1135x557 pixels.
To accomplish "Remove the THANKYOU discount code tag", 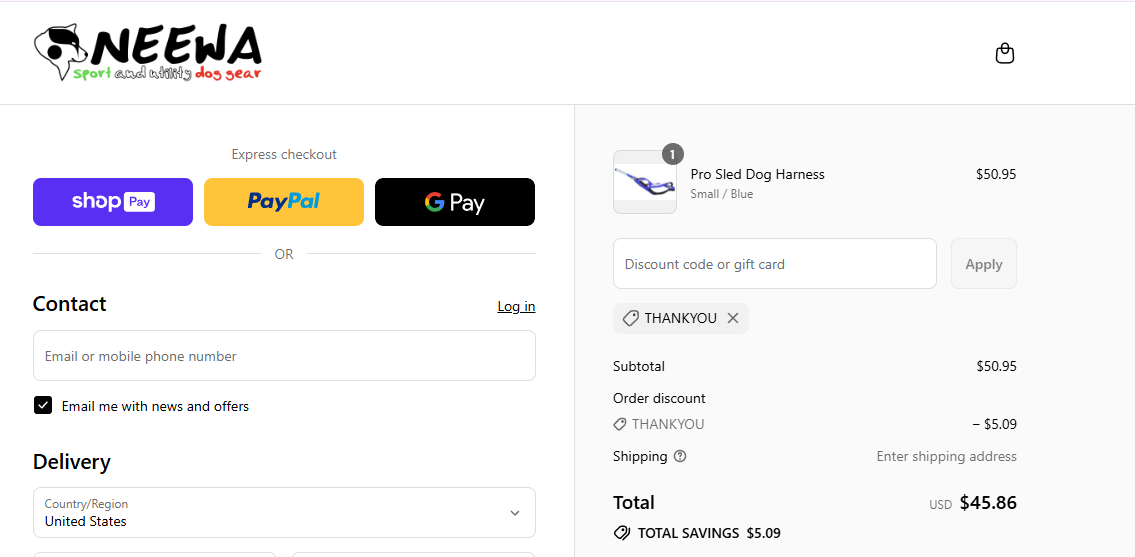I will point(733,318).
